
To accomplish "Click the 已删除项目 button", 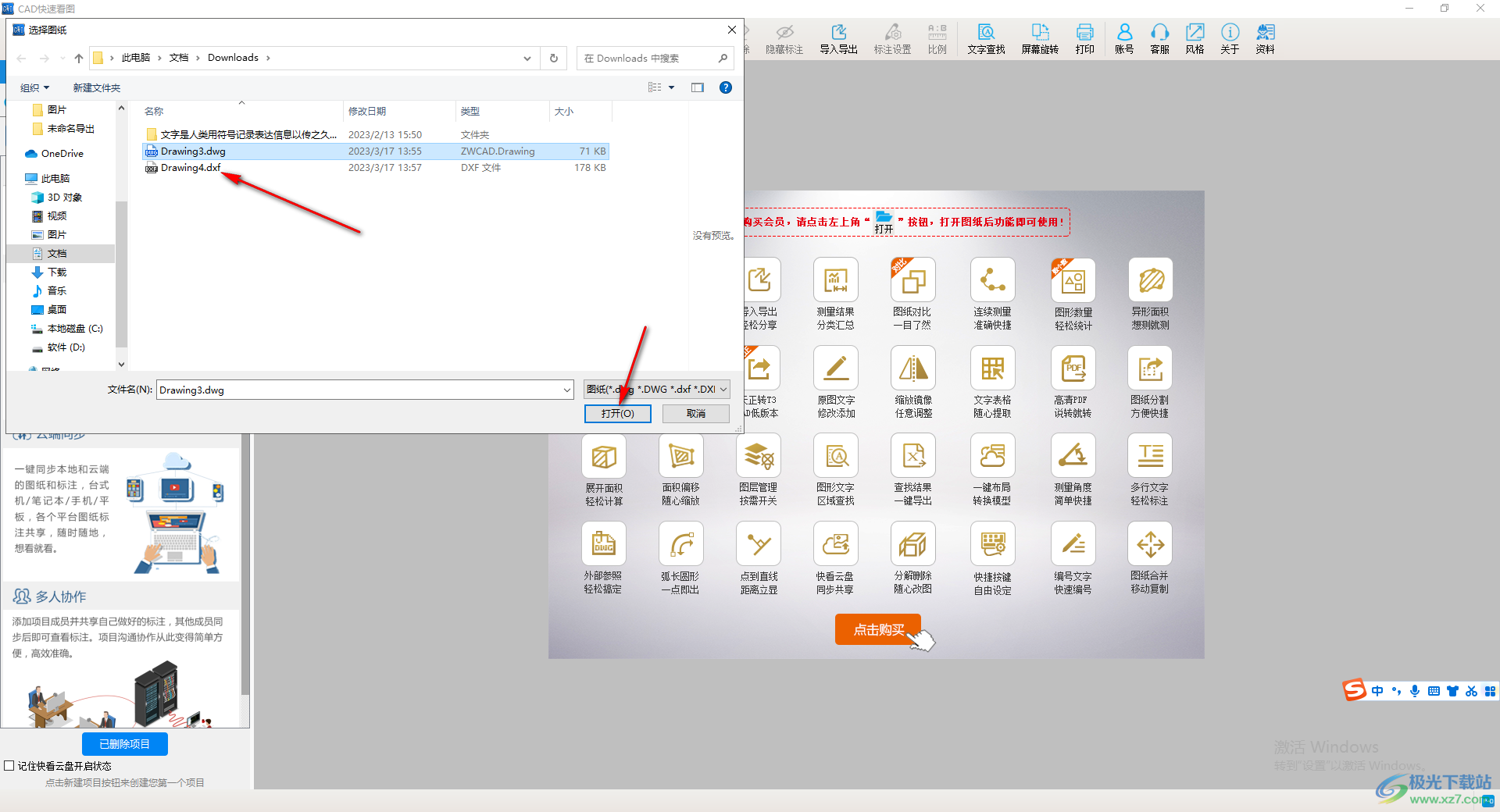I will 125,744.
